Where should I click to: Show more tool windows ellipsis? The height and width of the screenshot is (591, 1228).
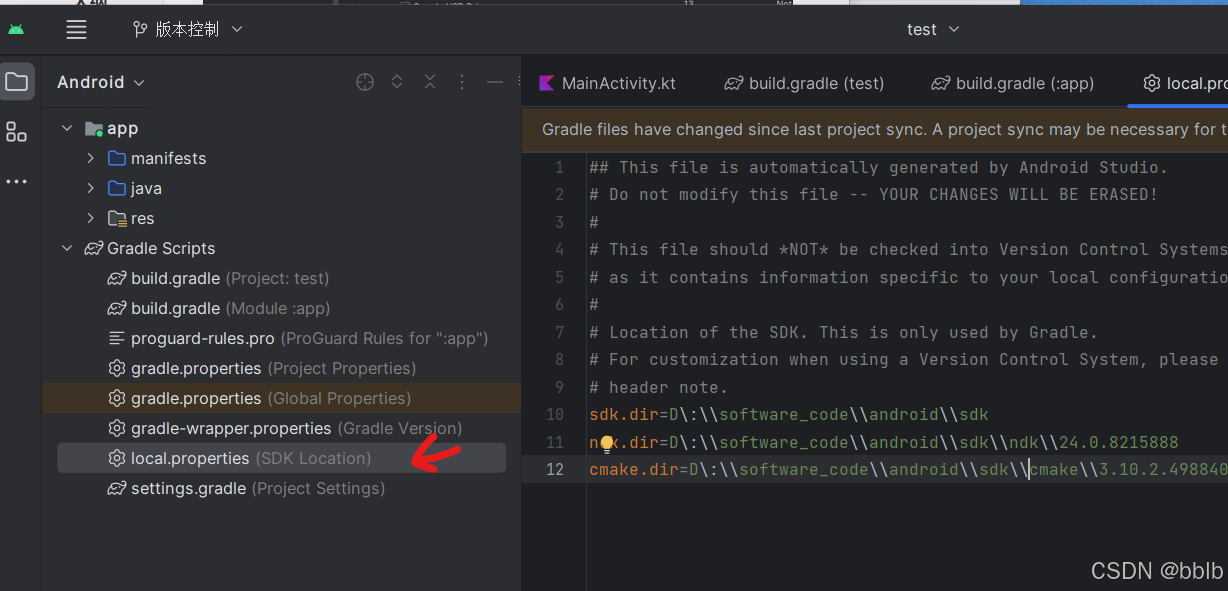(x=16, y=182)
